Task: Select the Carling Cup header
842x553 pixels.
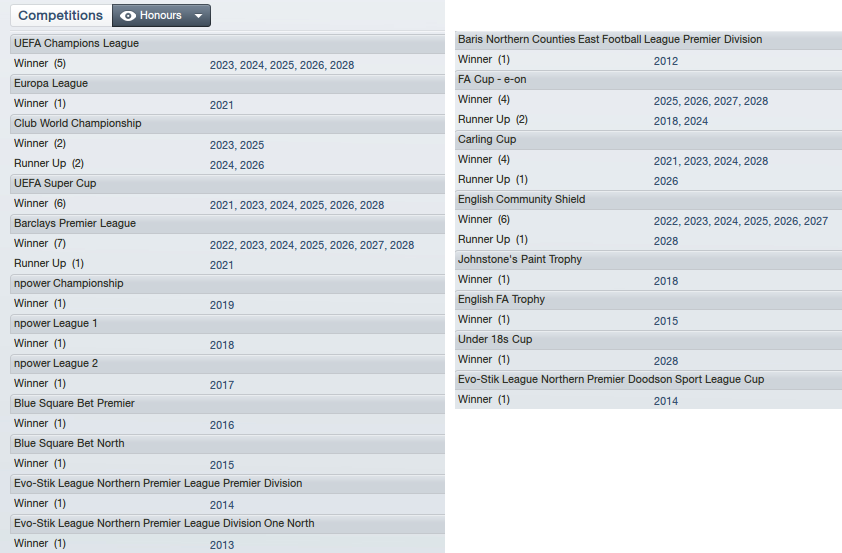Action: pos(648,140)
